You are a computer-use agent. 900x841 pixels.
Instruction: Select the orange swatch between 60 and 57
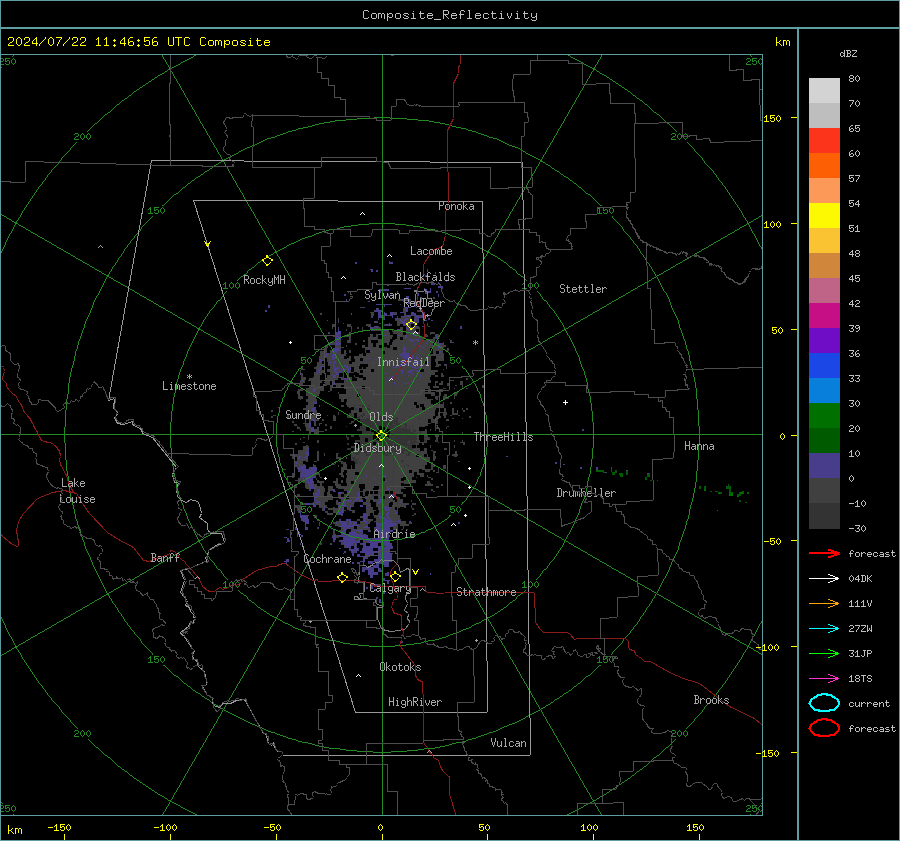824,165
